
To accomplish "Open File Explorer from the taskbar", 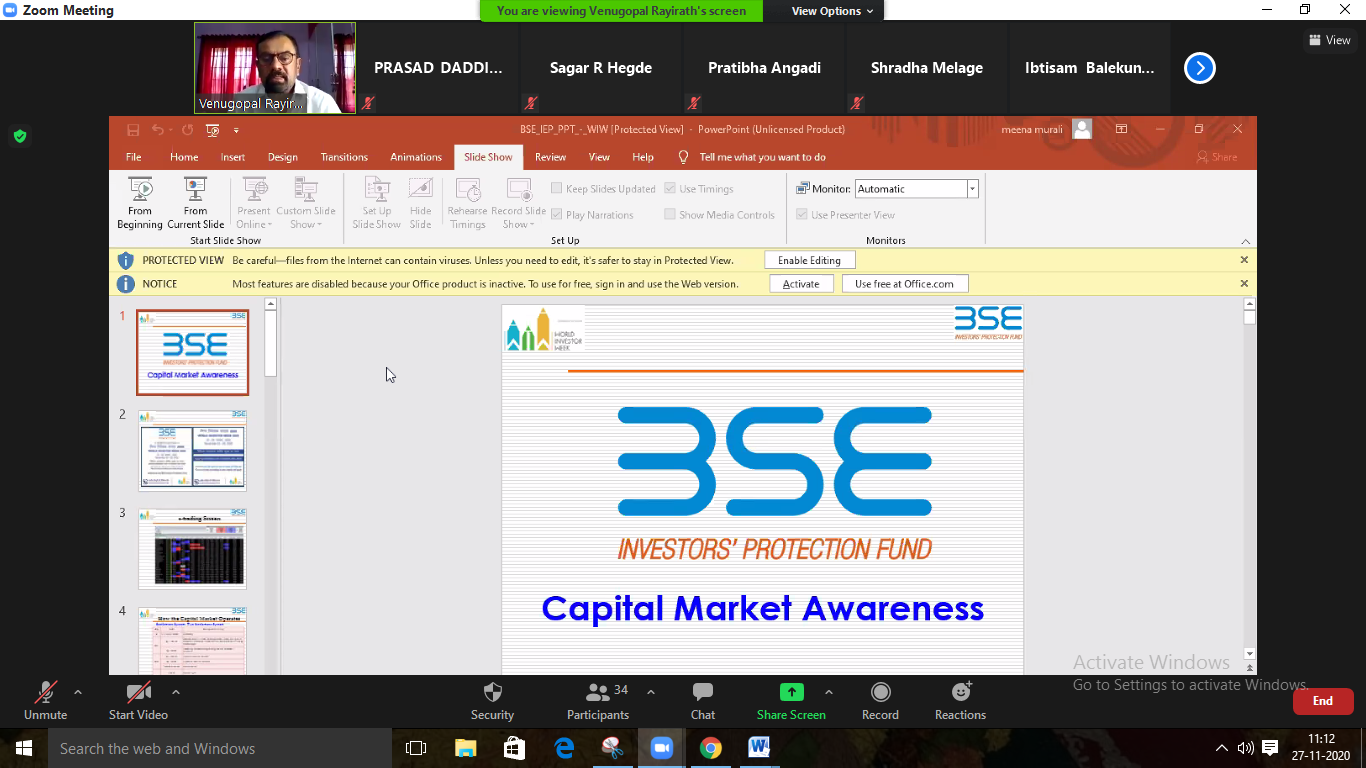I will click(465, 748).
